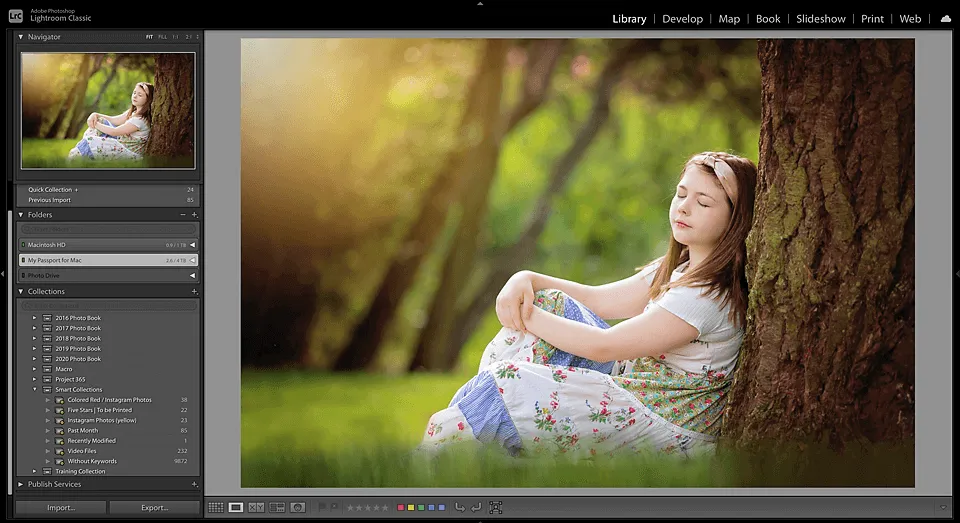960x523 pixels.
Task: Click the plus icon on Collections panel
Action: point(194,292)
